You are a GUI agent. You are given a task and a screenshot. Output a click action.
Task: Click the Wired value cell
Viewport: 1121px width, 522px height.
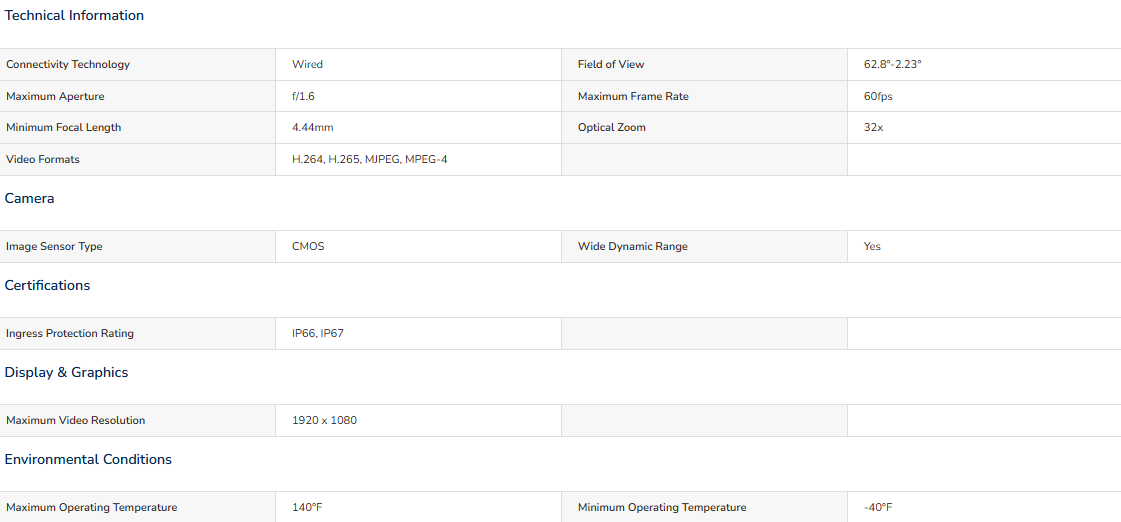tap(307, 64)
